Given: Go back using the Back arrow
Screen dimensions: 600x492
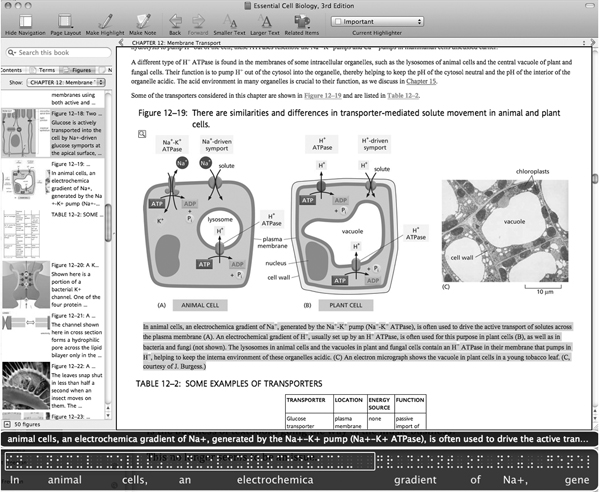Looking at the screenshot, I should (175, 23).
